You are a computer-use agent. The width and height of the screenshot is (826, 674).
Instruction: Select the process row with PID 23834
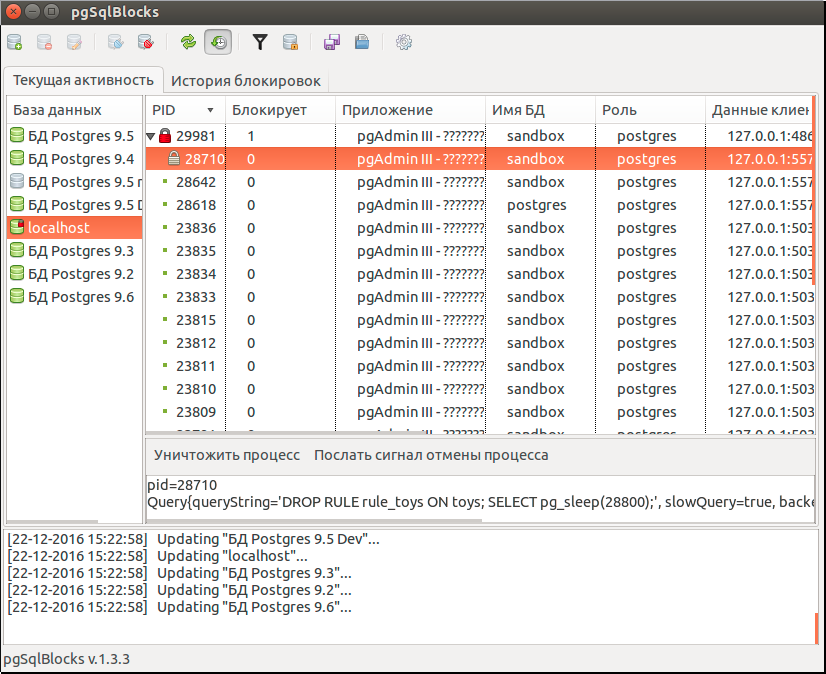[x=479, y=274]
